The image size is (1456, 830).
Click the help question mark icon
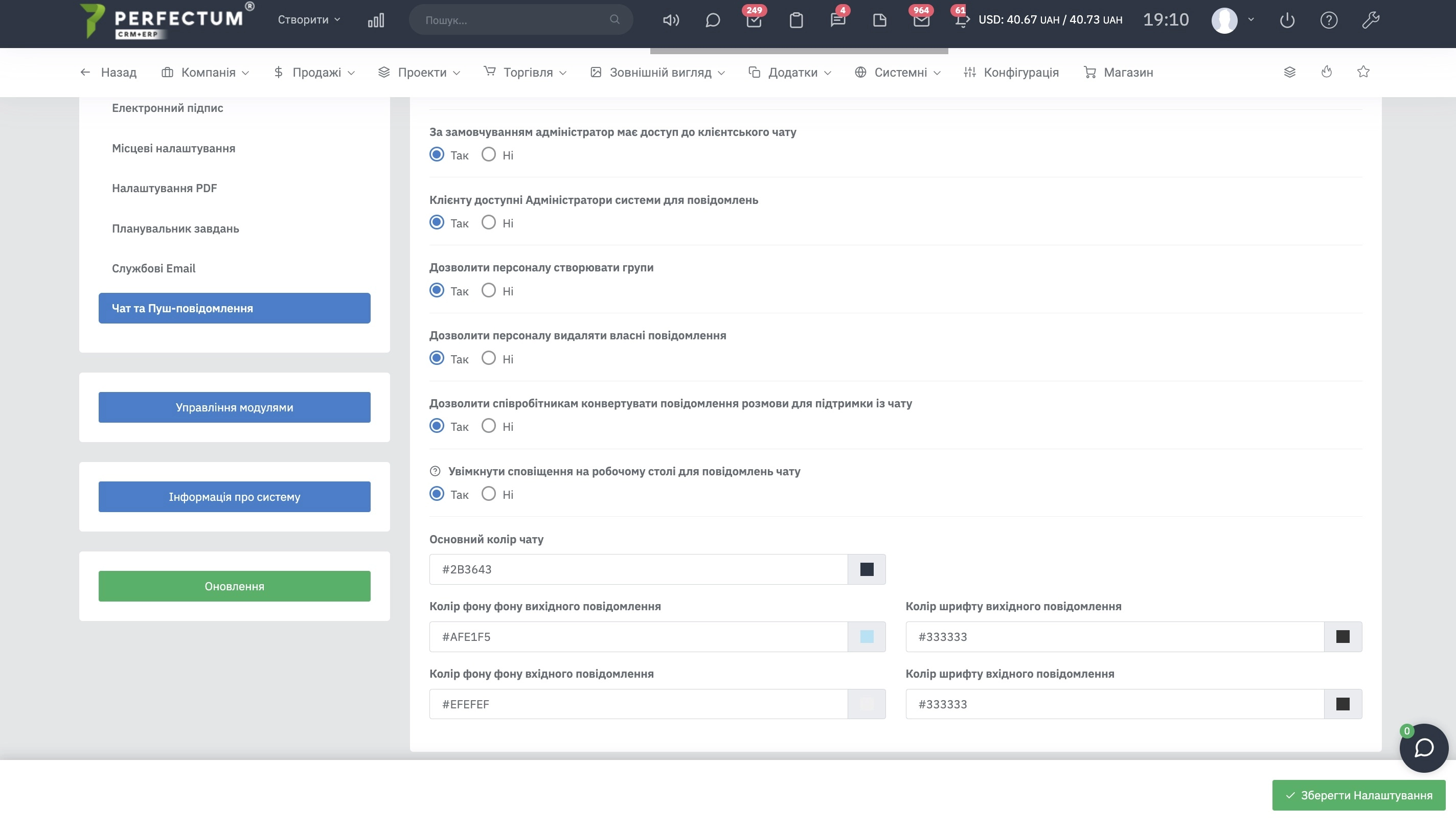(x=1329, y=20)
